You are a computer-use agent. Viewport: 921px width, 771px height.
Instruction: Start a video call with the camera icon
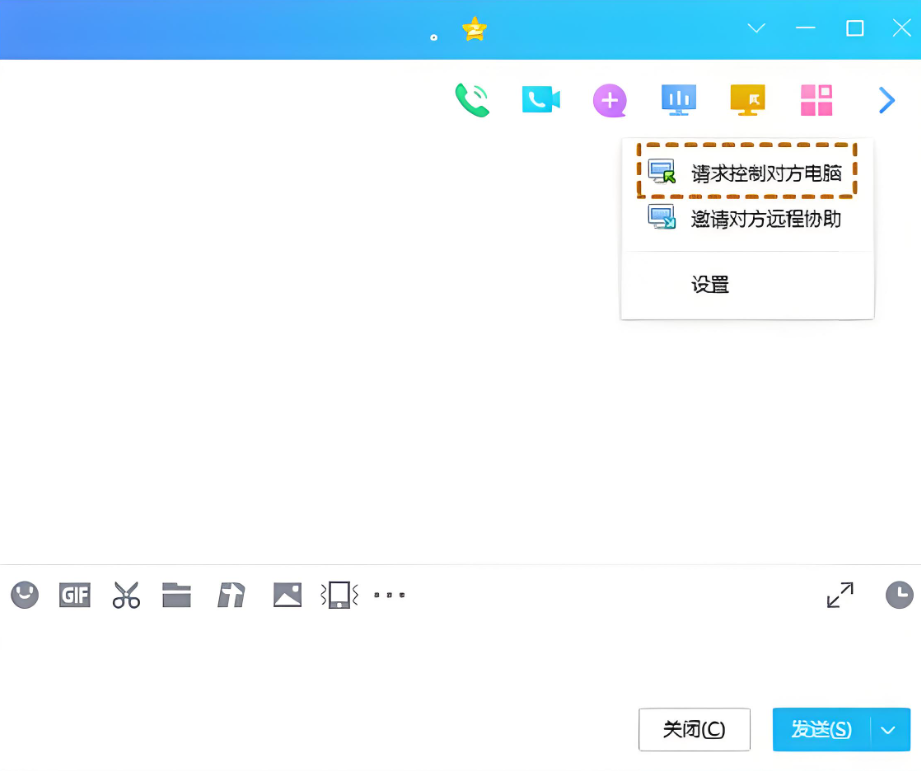click(x=540, y=100)
